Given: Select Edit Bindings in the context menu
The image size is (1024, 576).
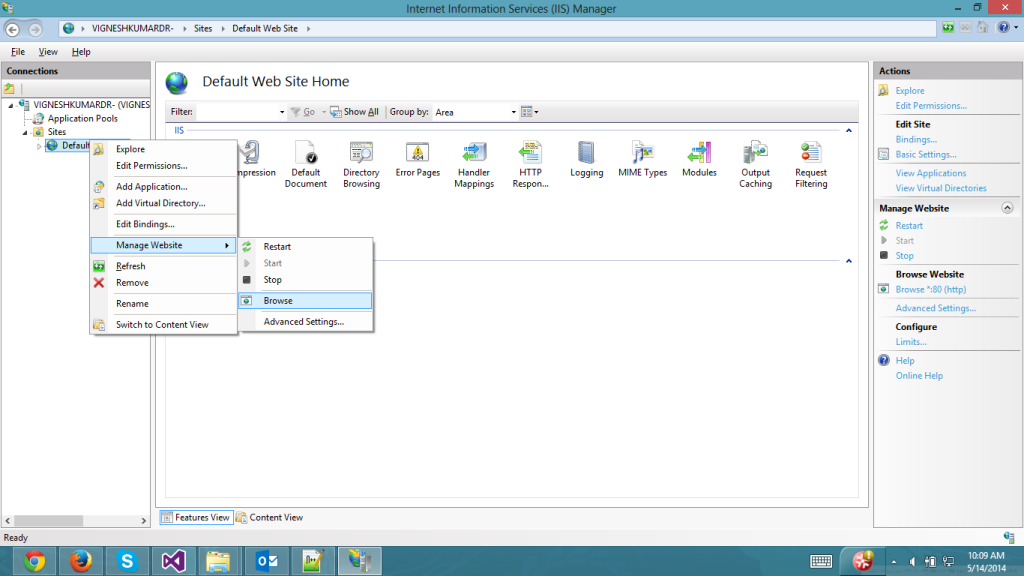Looking at the screenshot, I should click(x=145, y=224).
